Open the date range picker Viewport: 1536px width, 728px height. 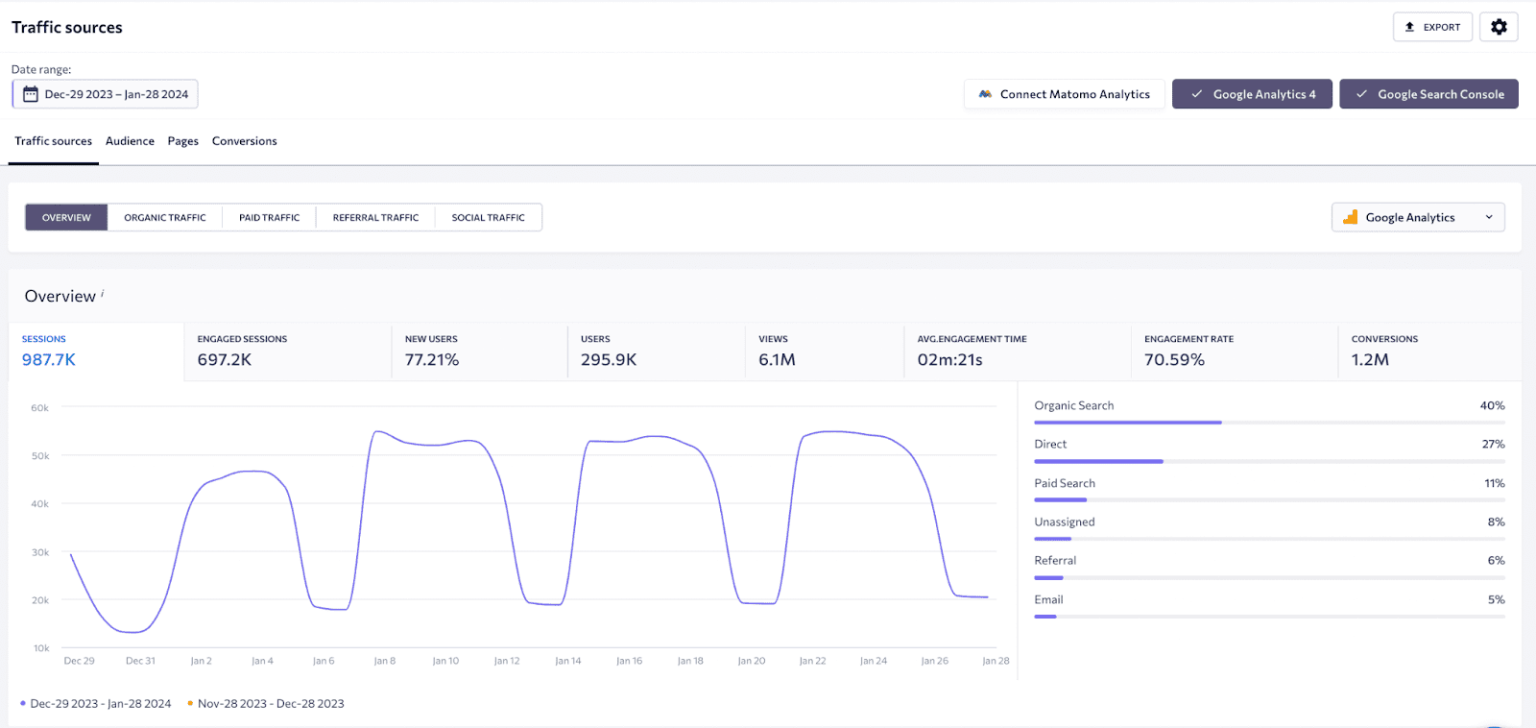pos(105,94)
